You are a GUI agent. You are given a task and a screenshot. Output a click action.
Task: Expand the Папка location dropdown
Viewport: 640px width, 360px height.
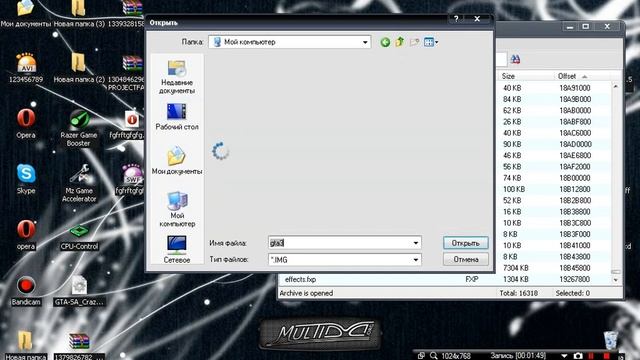pos(365,42)
